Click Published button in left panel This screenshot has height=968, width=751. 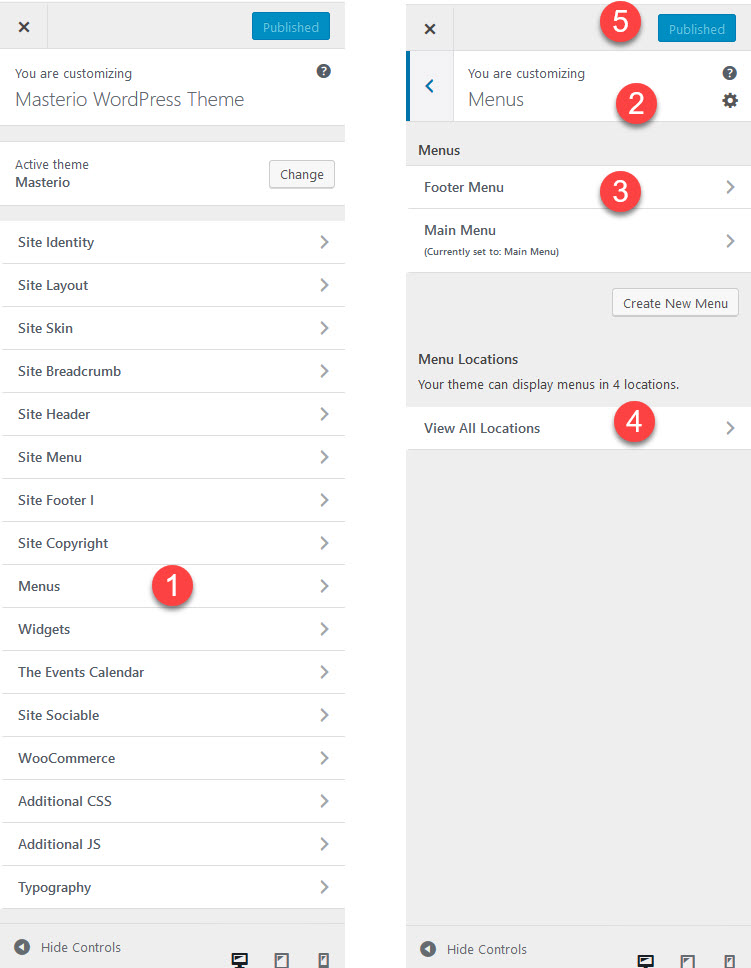[x=291, y=27]
